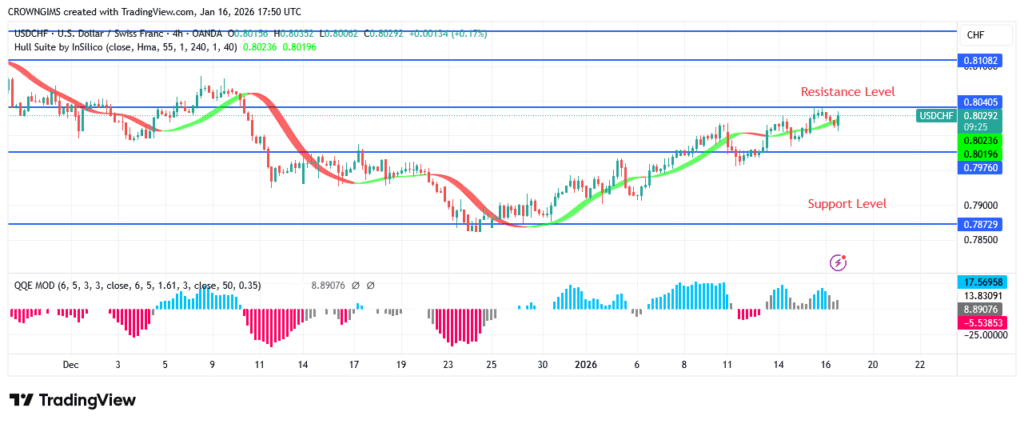Click the 0.80292 current price label
The height and width of the screenshot is (424, 1024).
[980, 116]
